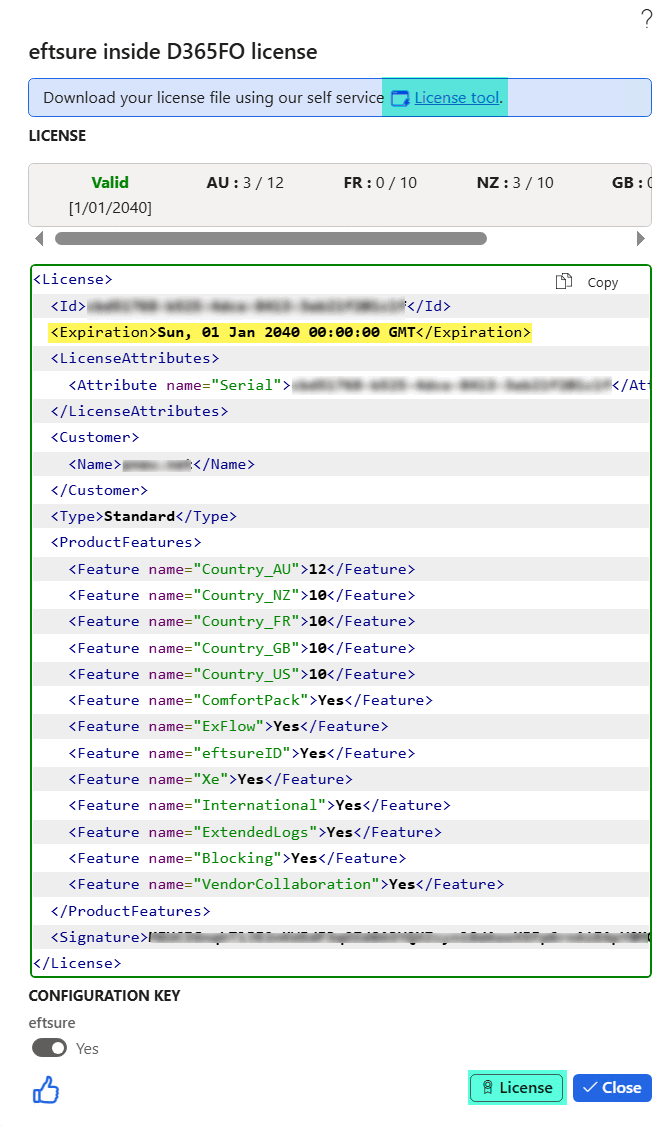Click the highlighted Expiration line
The image size is (671, 1126).
point(290,332)
